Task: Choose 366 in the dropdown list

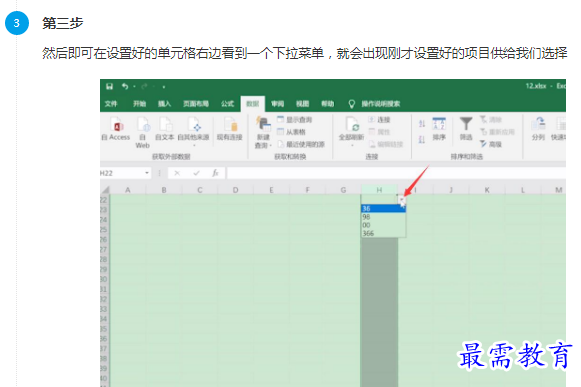Action: pyautogui.click(x=384, y=234)
